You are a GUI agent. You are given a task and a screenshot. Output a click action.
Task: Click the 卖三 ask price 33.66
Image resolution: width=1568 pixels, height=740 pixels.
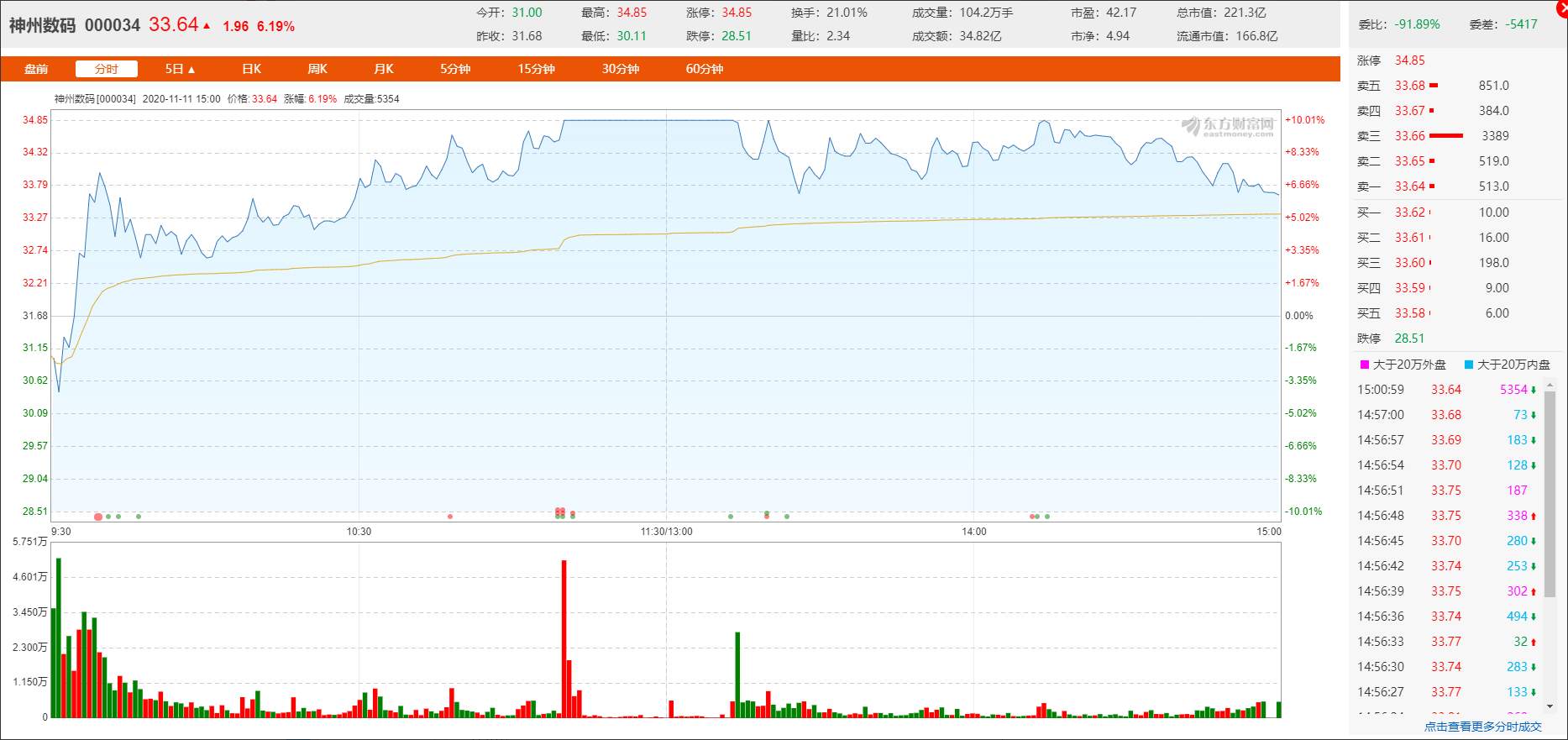pyautogui.click(x=1410, y=136)
